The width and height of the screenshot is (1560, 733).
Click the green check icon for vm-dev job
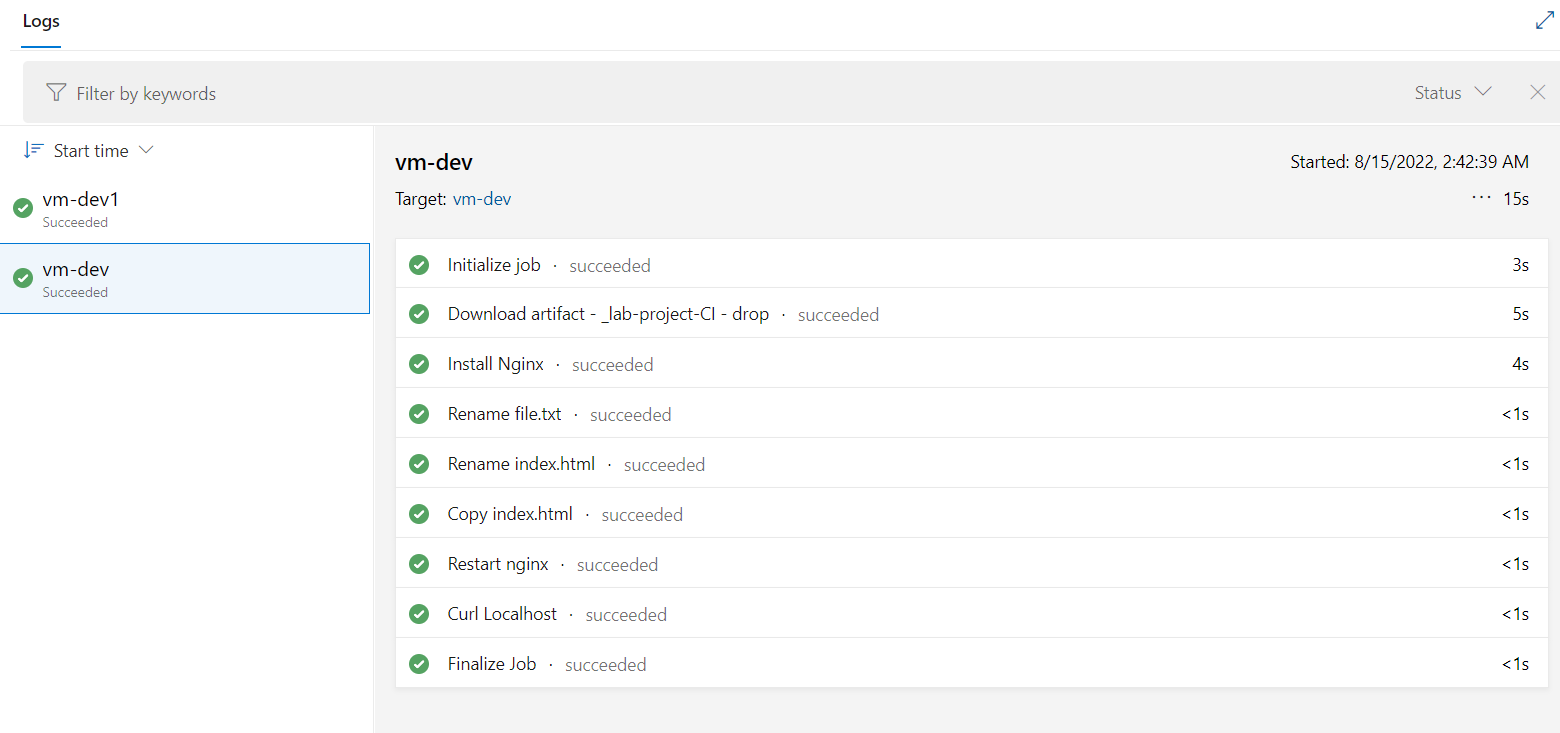(23, 278)
